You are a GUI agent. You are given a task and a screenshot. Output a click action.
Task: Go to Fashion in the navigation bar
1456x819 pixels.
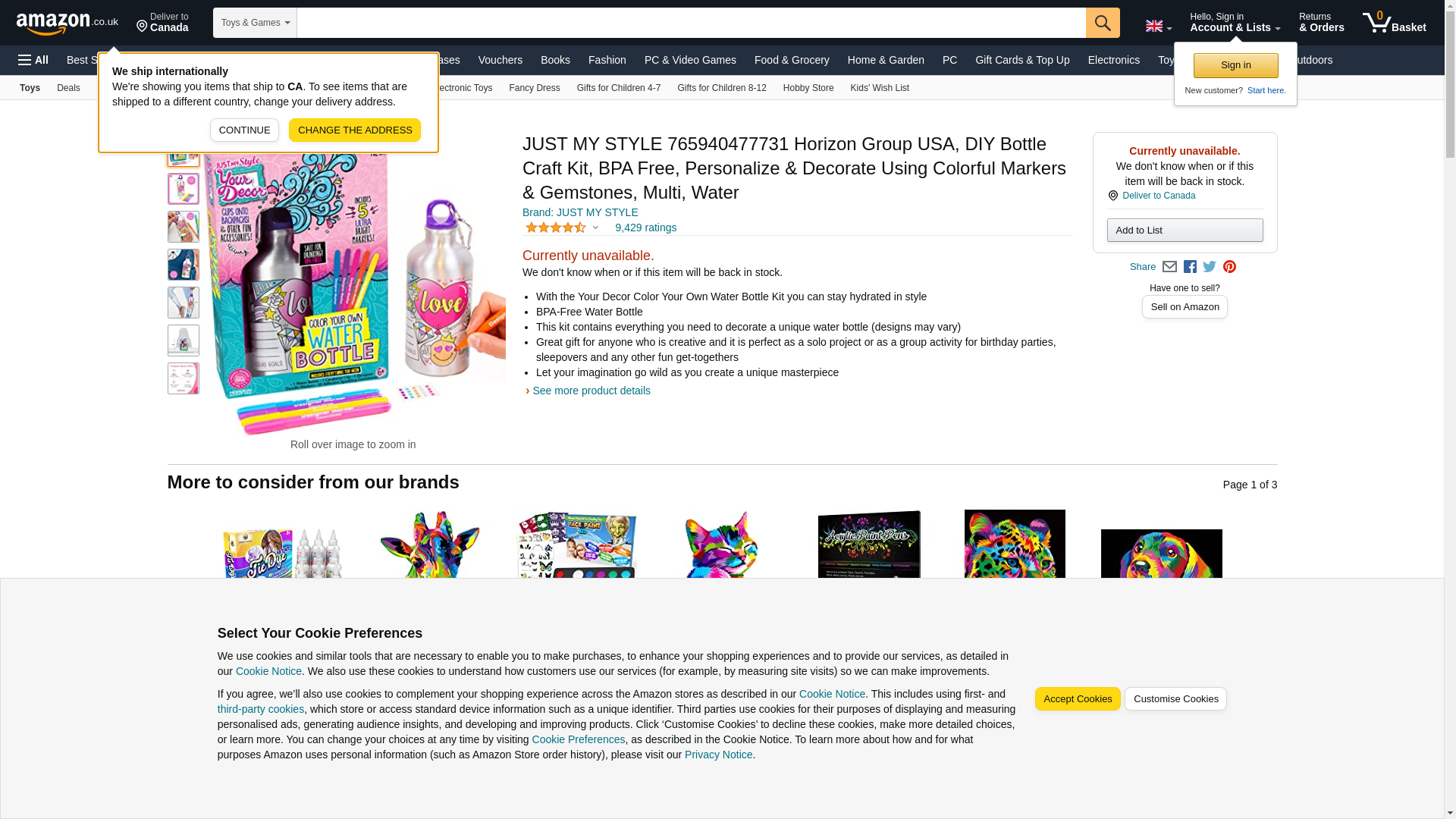coord(607,60)
